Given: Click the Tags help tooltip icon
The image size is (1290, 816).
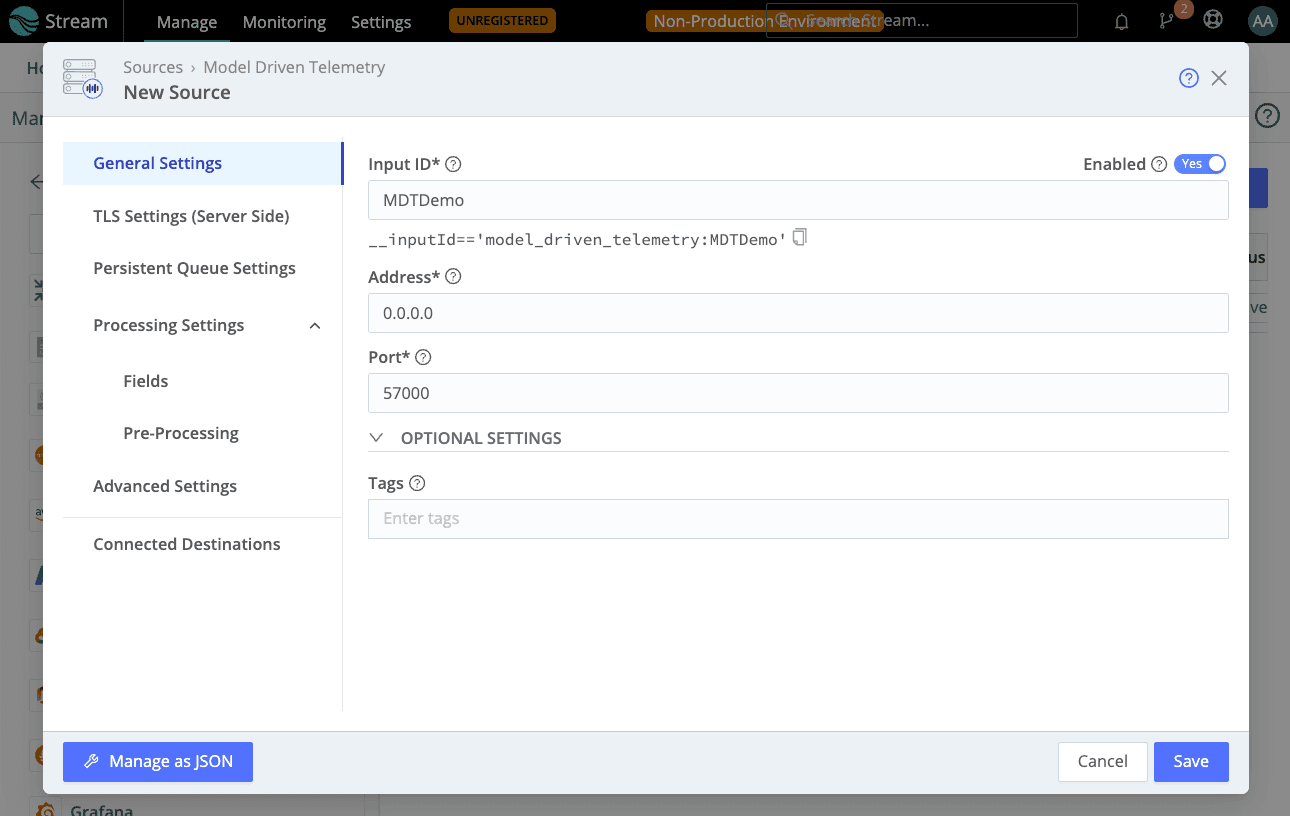Looking at the screenshot, I should [x=417, y=483].
